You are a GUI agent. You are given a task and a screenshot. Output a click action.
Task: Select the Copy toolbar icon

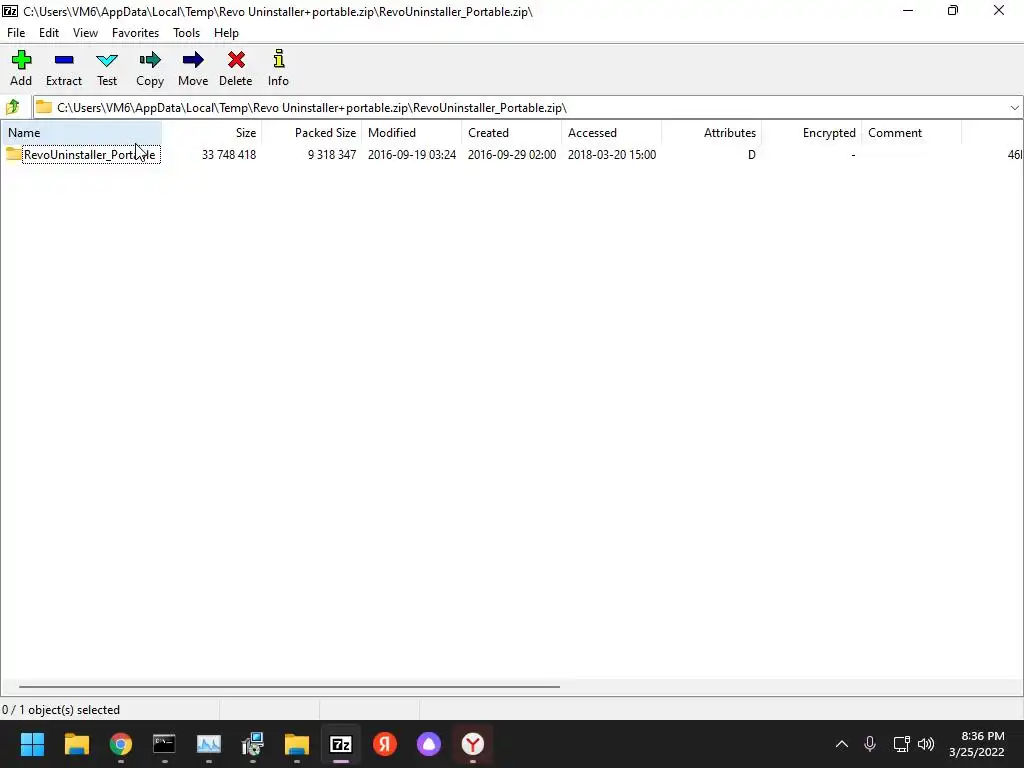150,60
